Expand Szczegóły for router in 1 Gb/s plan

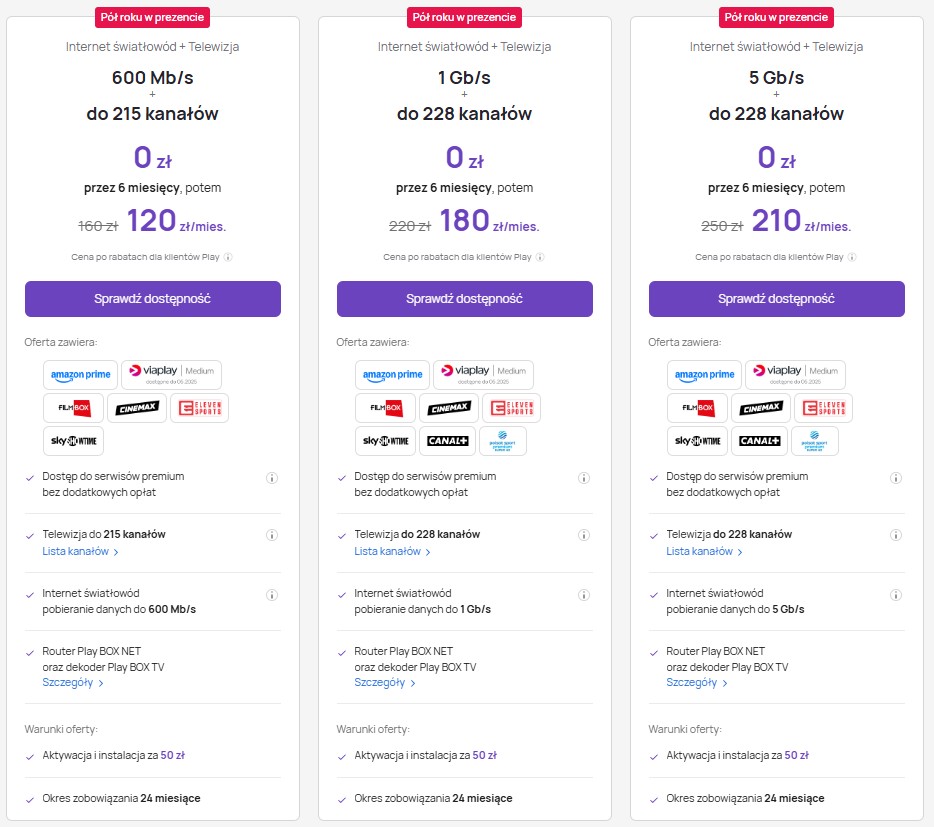point(385,683)
